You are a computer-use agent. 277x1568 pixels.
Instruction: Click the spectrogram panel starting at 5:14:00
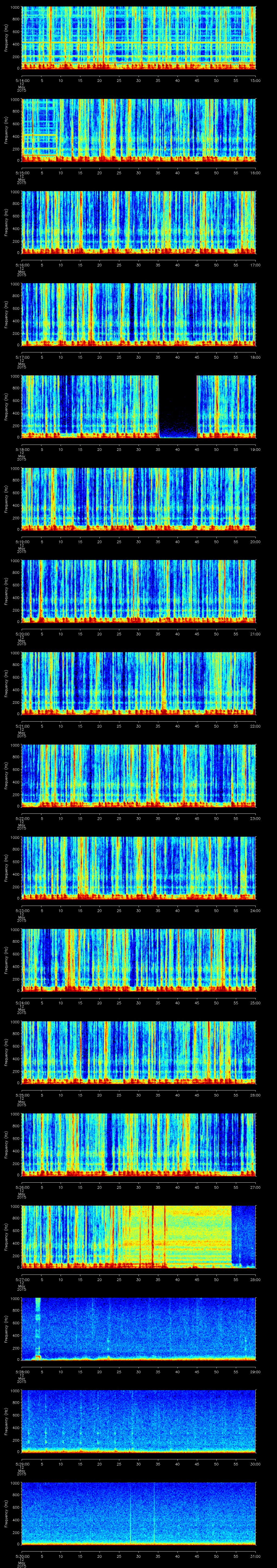[138, 38]
